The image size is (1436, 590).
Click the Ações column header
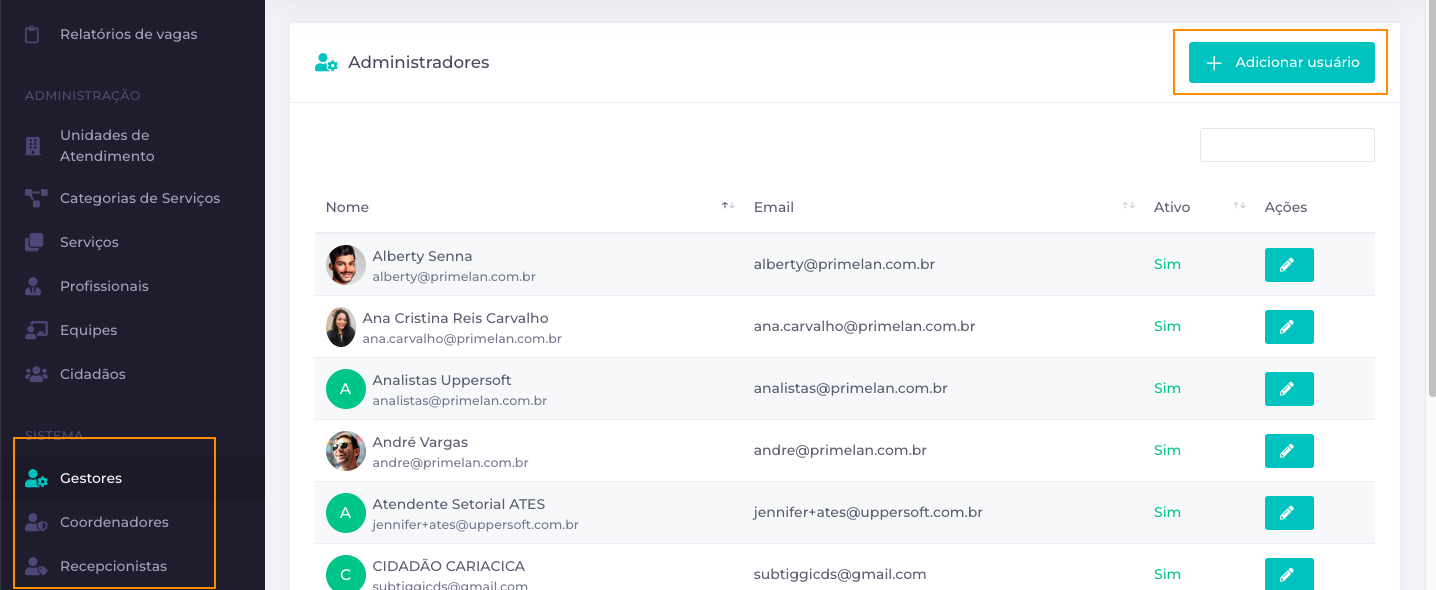[x=1286, y=207]
